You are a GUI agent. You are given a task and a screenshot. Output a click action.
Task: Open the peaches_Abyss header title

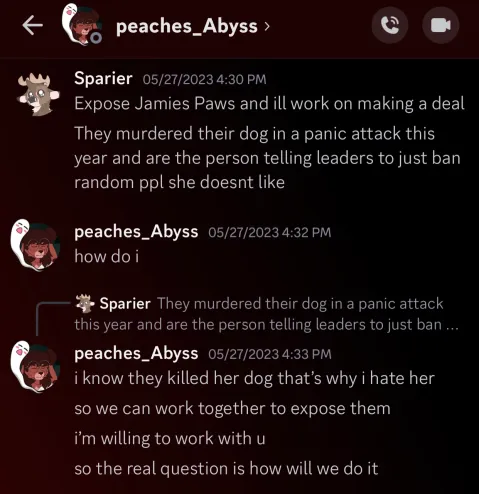[187, 26]
